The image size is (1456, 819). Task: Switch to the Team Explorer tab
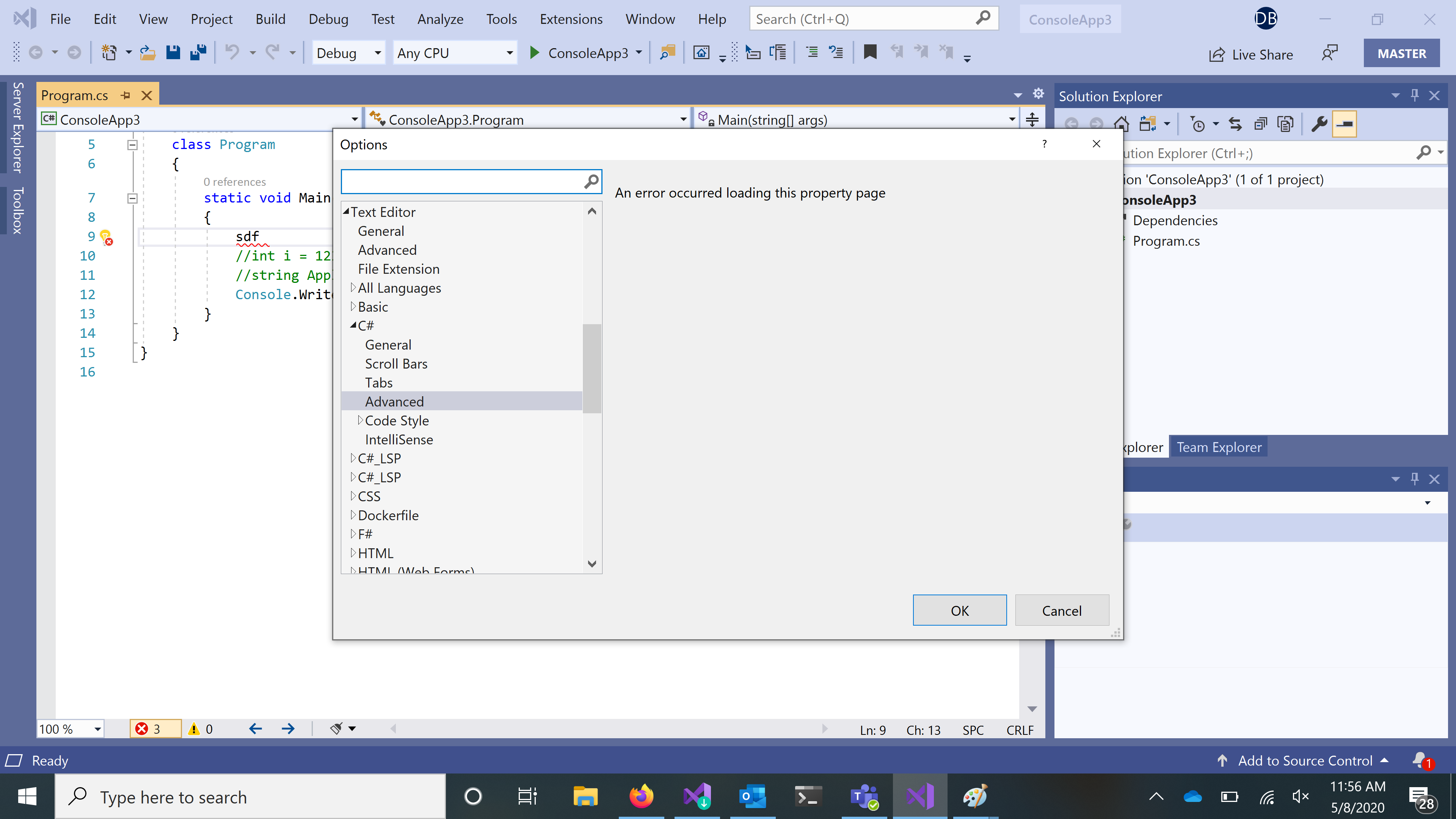[1219, 447]
